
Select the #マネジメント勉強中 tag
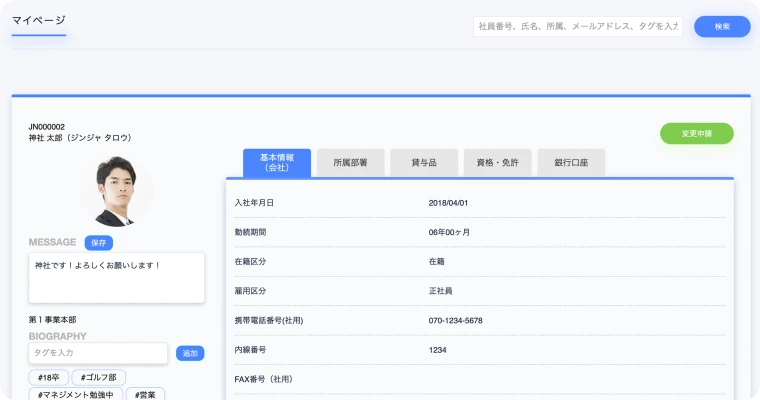click(x=76, y=395)
